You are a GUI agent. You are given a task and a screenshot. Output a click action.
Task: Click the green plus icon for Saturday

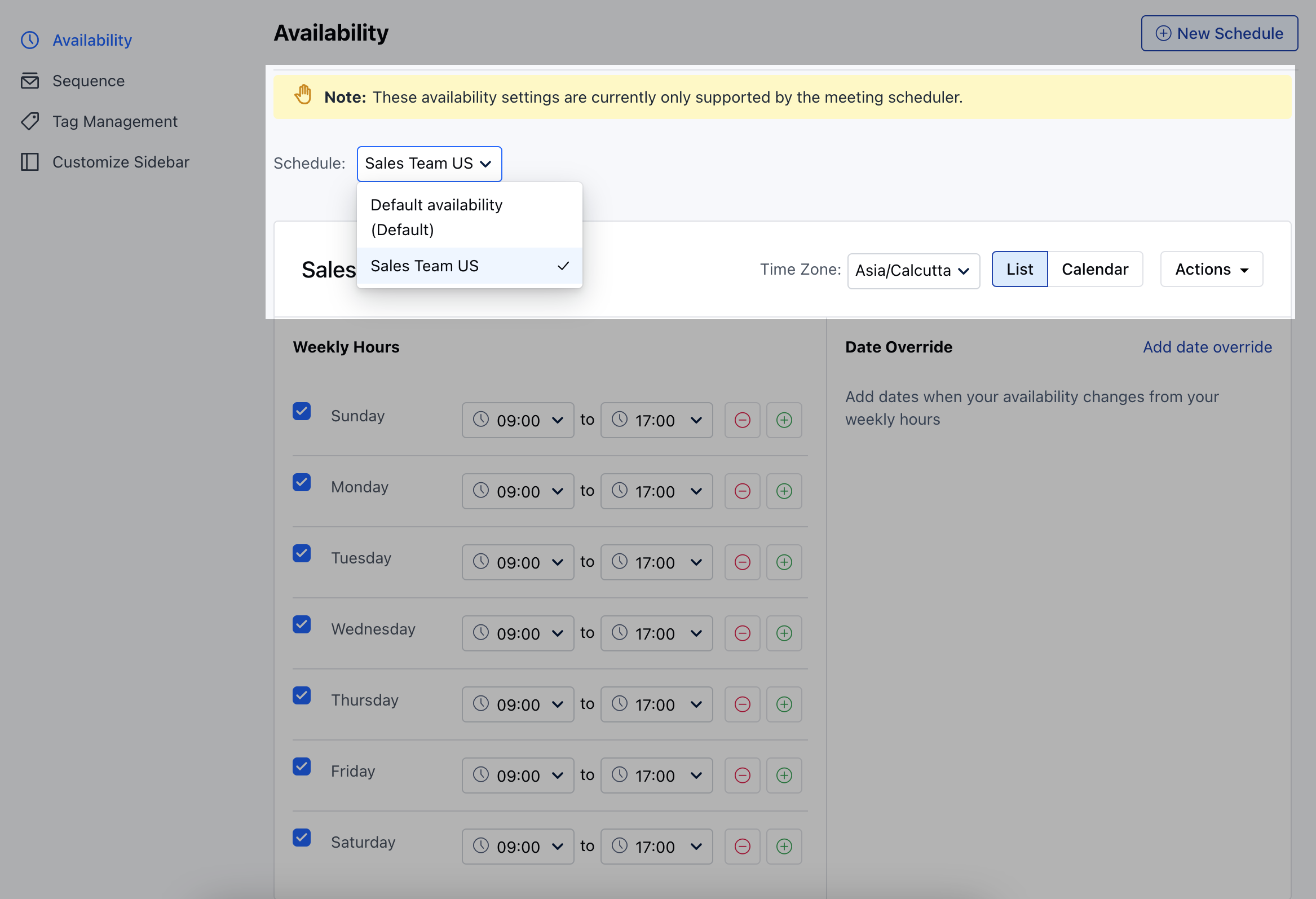pyautogui.click(x=784, y=847)
